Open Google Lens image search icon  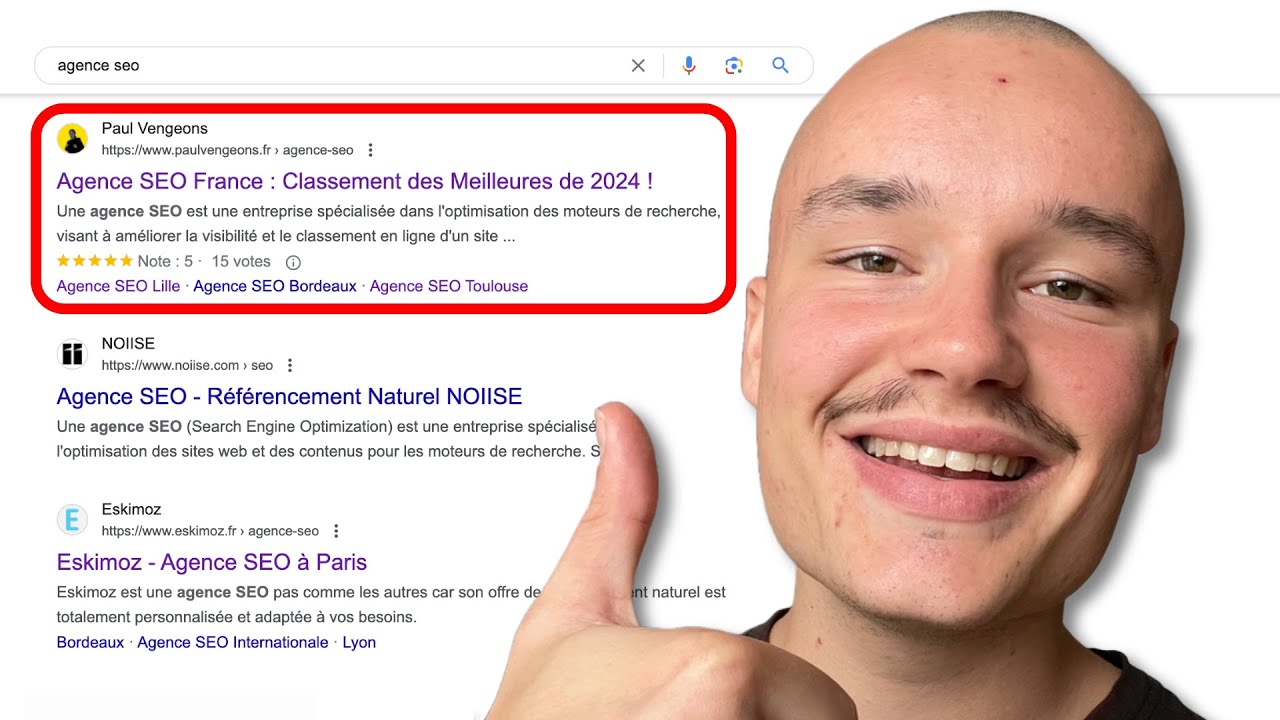(734, 66)
